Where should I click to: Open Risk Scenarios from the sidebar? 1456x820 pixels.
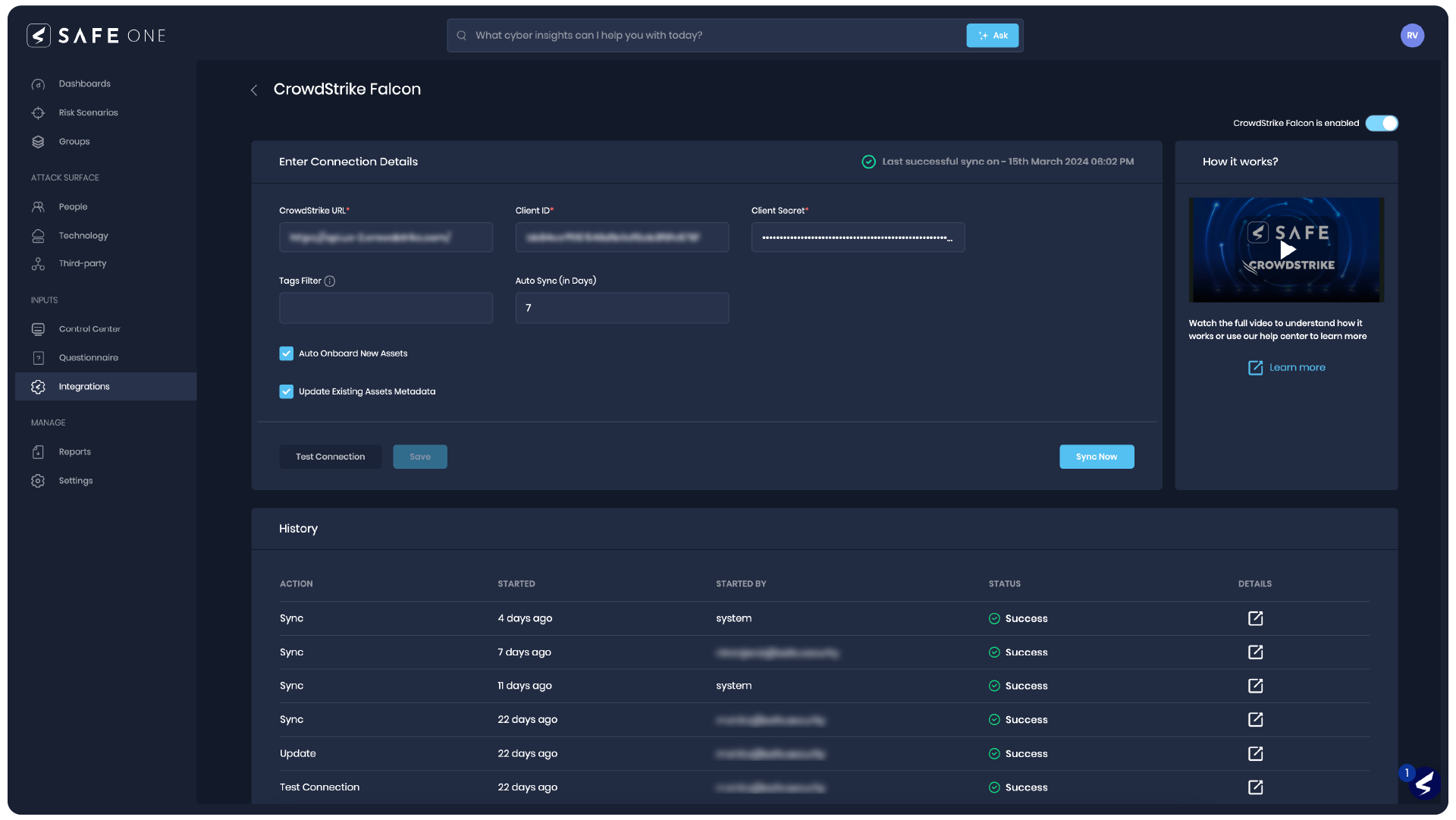coord(39,112)
